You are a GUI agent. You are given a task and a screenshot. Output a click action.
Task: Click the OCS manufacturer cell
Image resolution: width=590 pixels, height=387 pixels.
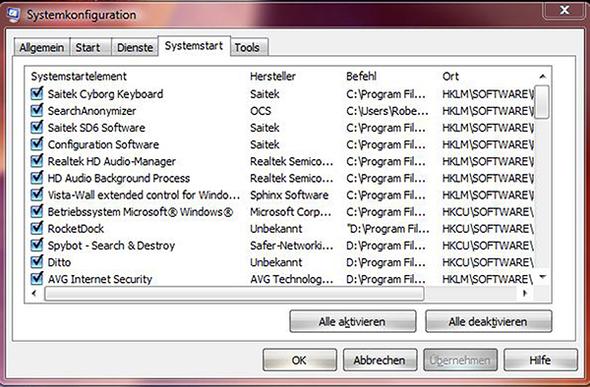coord(260,111)
